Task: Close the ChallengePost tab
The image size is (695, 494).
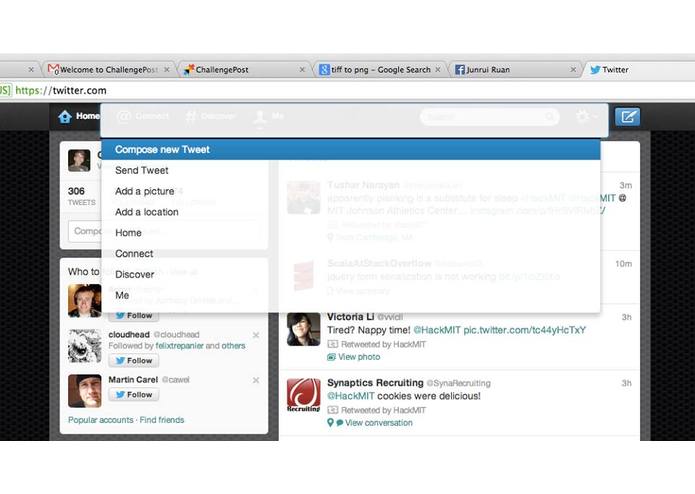Action: coord(302,70)
